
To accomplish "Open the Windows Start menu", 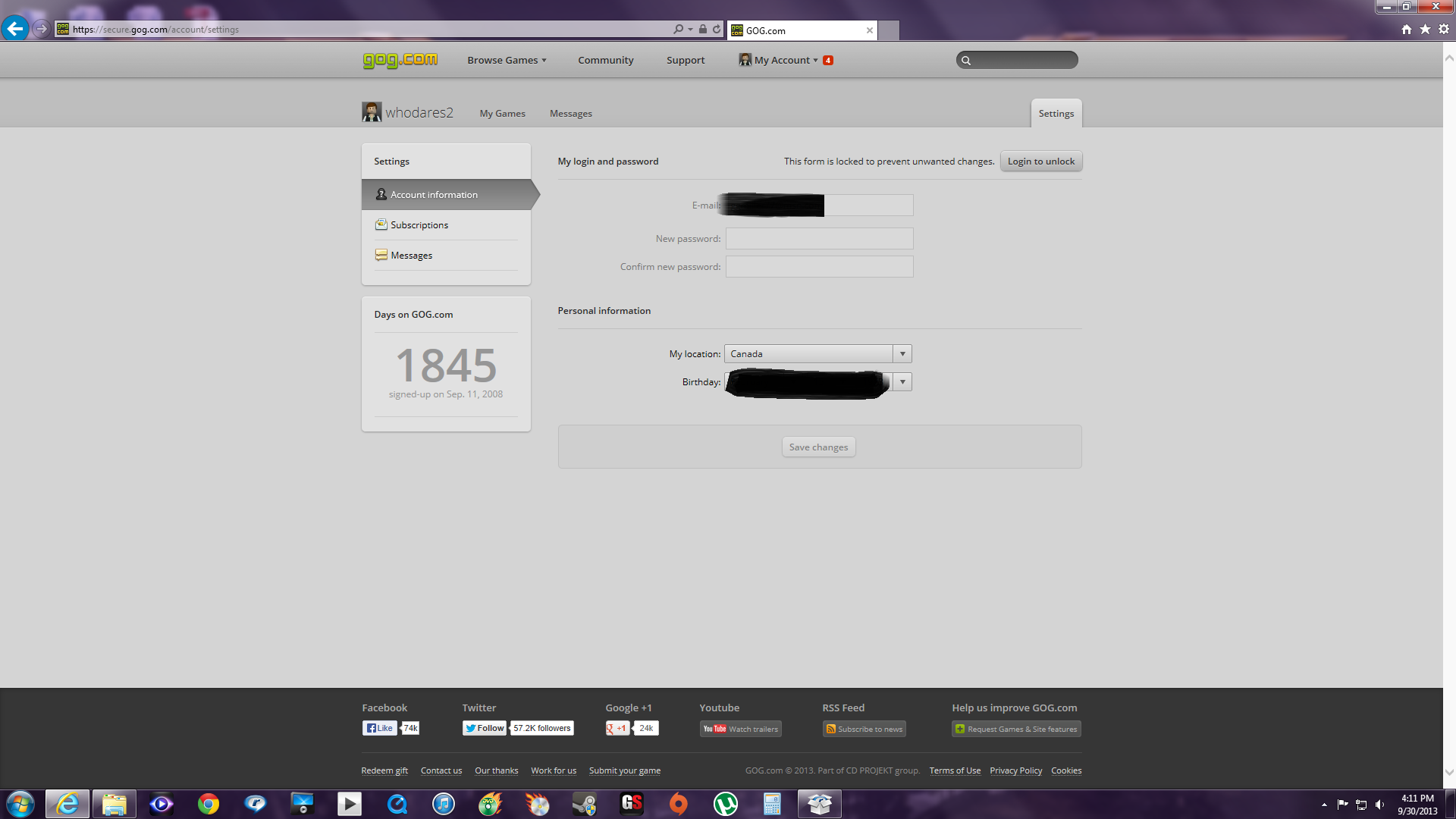I will tap(20, 804).
